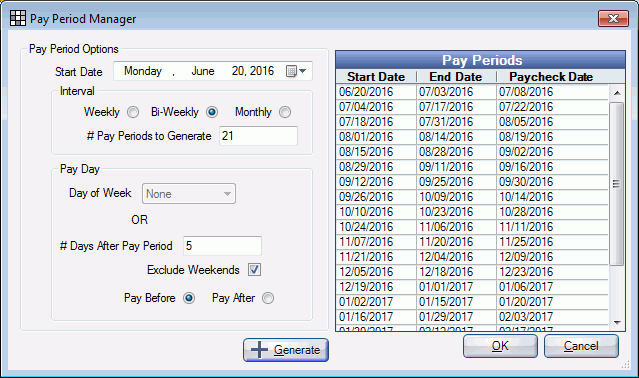Select paycheck date cell 09/16/2016
This screenshot has height=378, width=639.
pyautogui.click(x=553, y=167)
